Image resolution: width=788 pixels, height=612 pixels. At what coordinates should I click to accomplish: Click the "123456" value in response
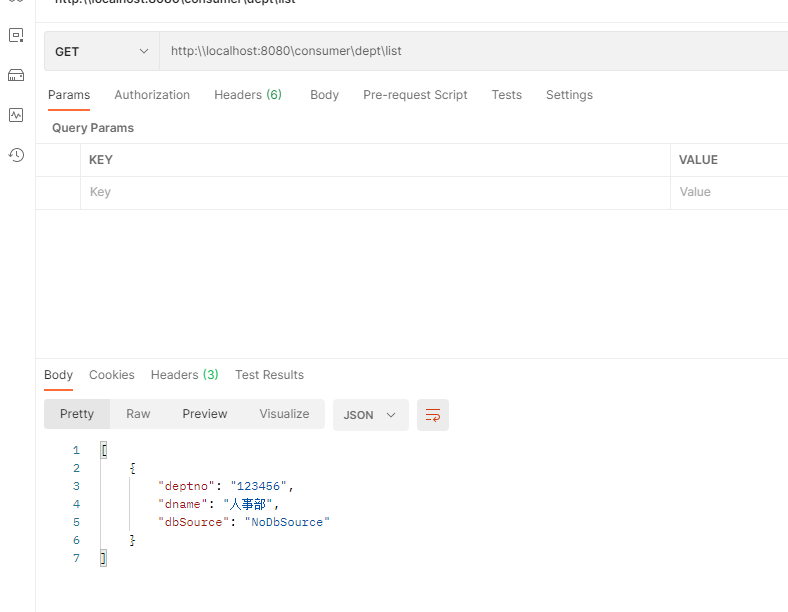[x=258, y=486]
